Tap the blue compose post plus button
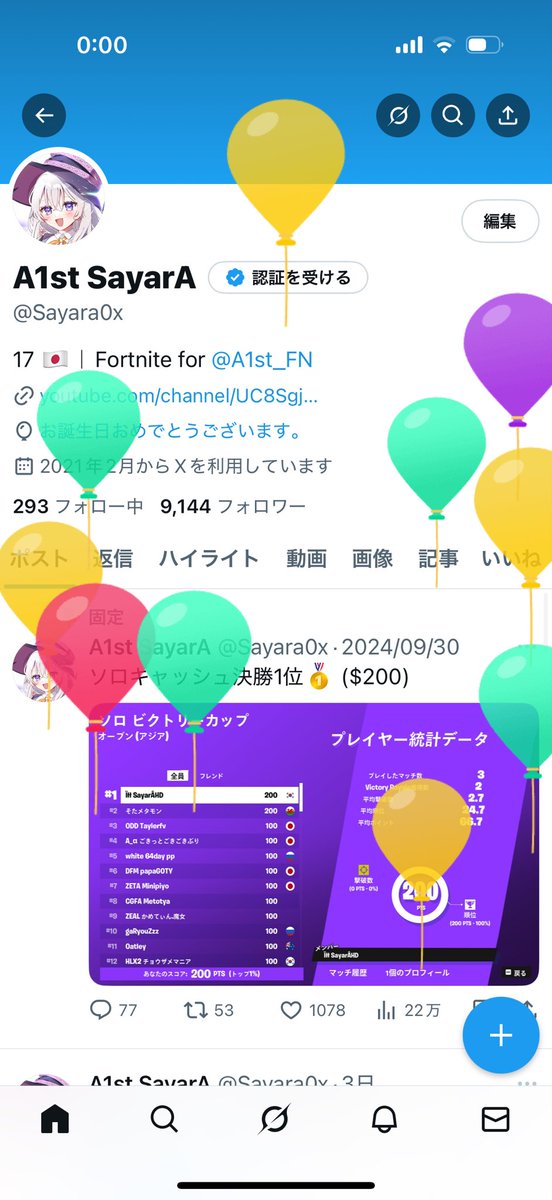Viewport: 552px width, 1200px height. 501,1035
